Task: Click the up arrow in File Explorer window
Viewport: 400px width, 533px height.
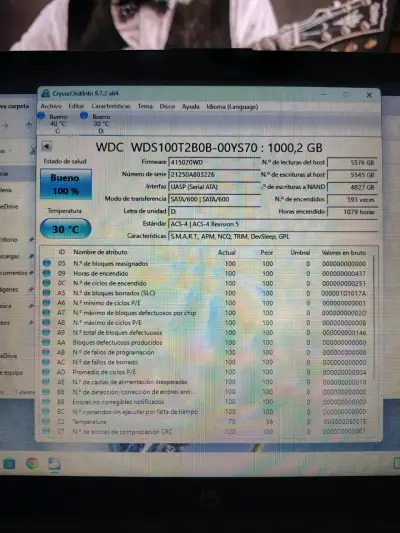Action: coord(29,125)
